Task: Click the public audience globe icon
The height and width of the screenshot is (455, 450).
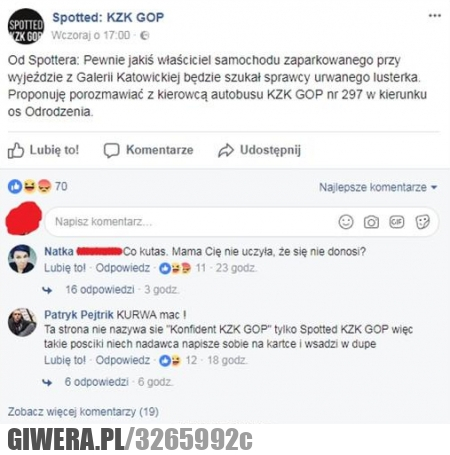Action: [144, 35]
